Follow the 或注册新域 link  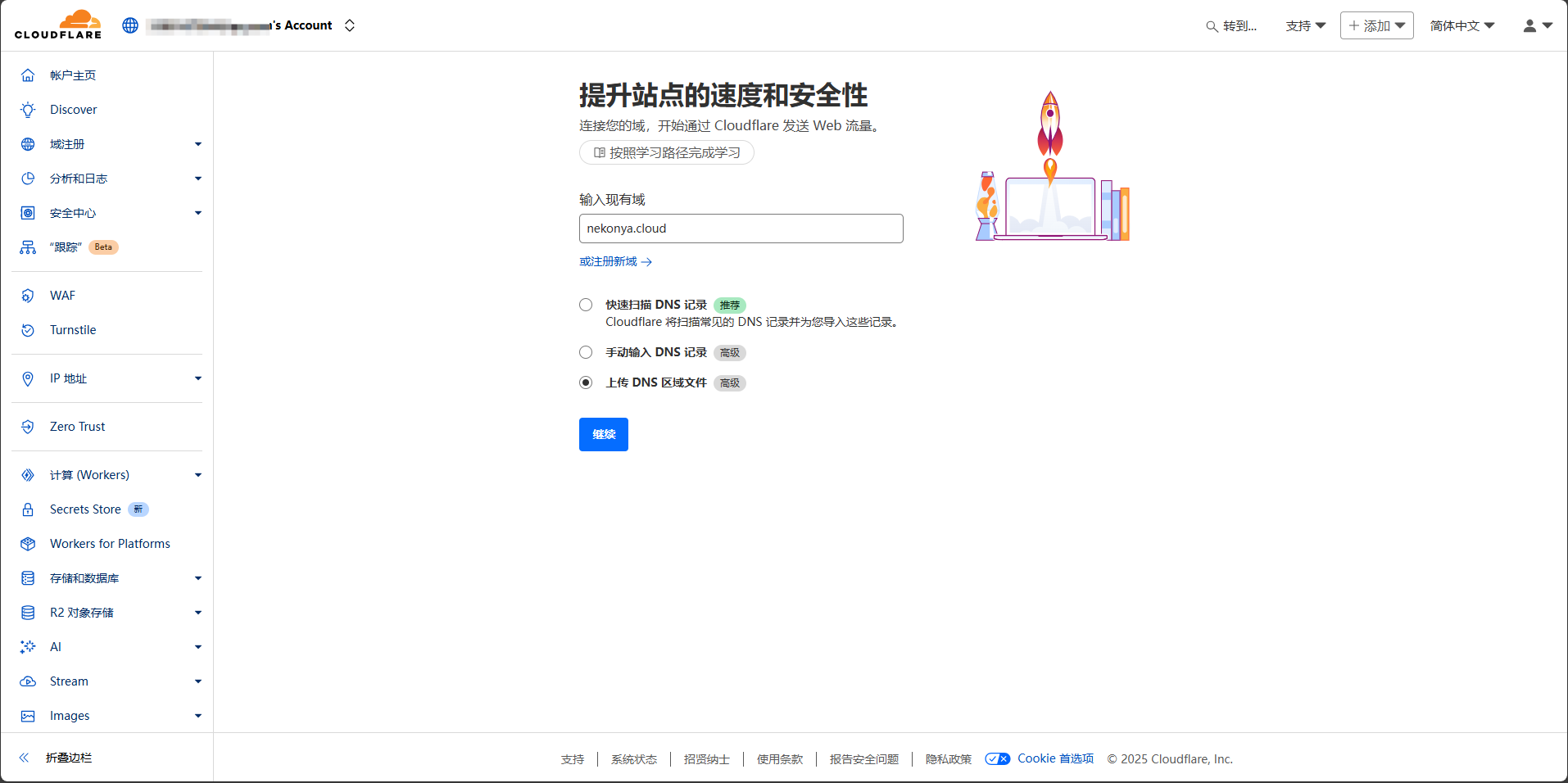(x=615, y=262)
